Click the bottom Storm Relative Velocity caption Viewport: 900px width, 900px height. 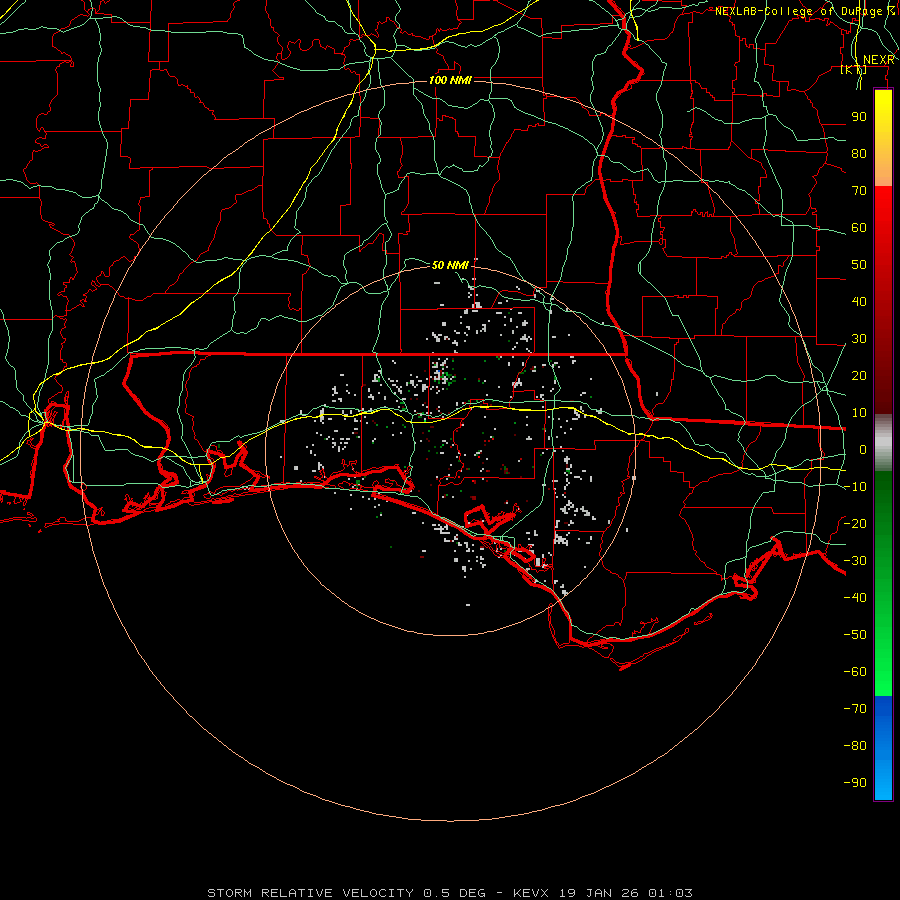coord(450,893)
